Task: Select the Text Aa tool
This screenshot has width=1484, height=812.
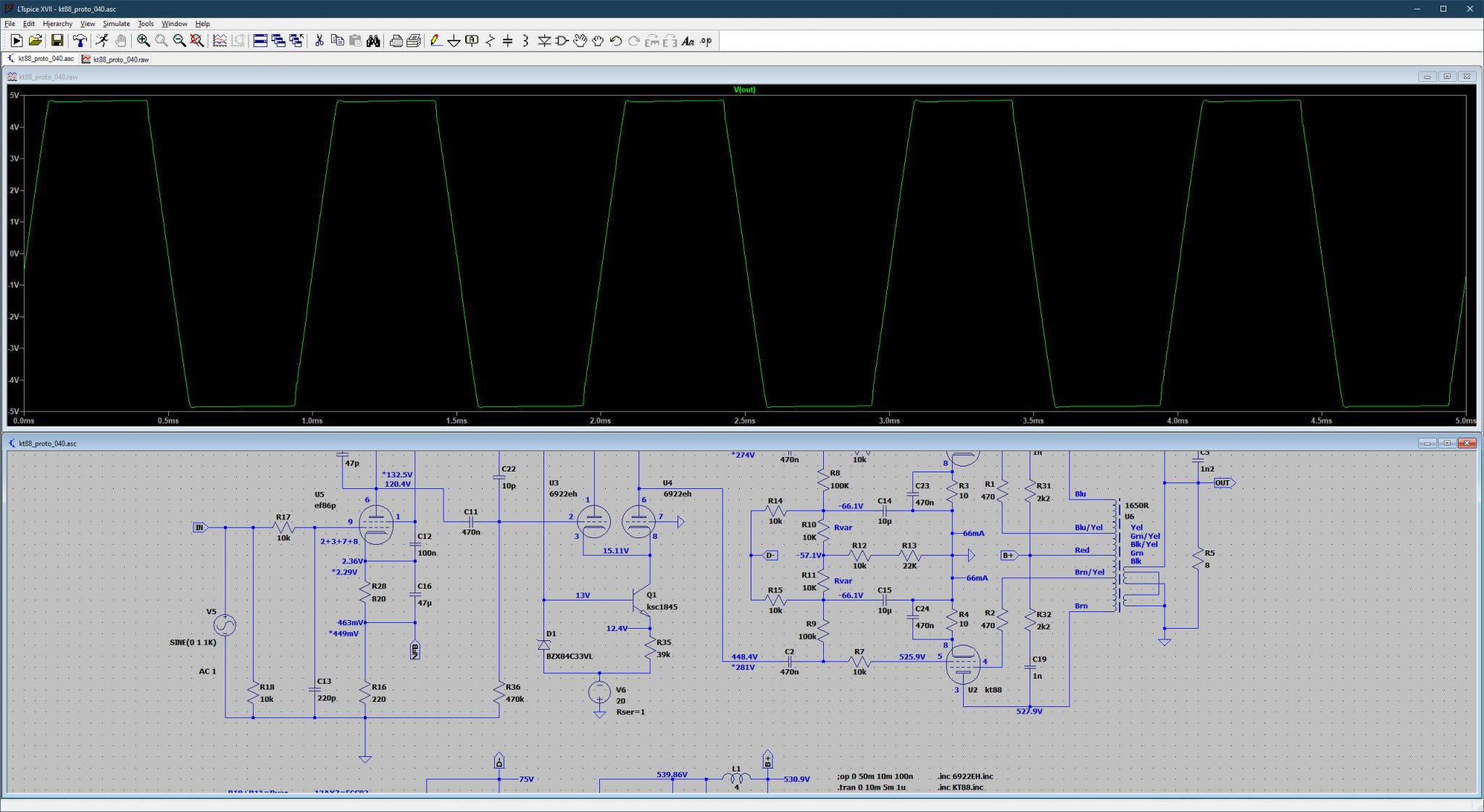Action: (x=688, y=41)
